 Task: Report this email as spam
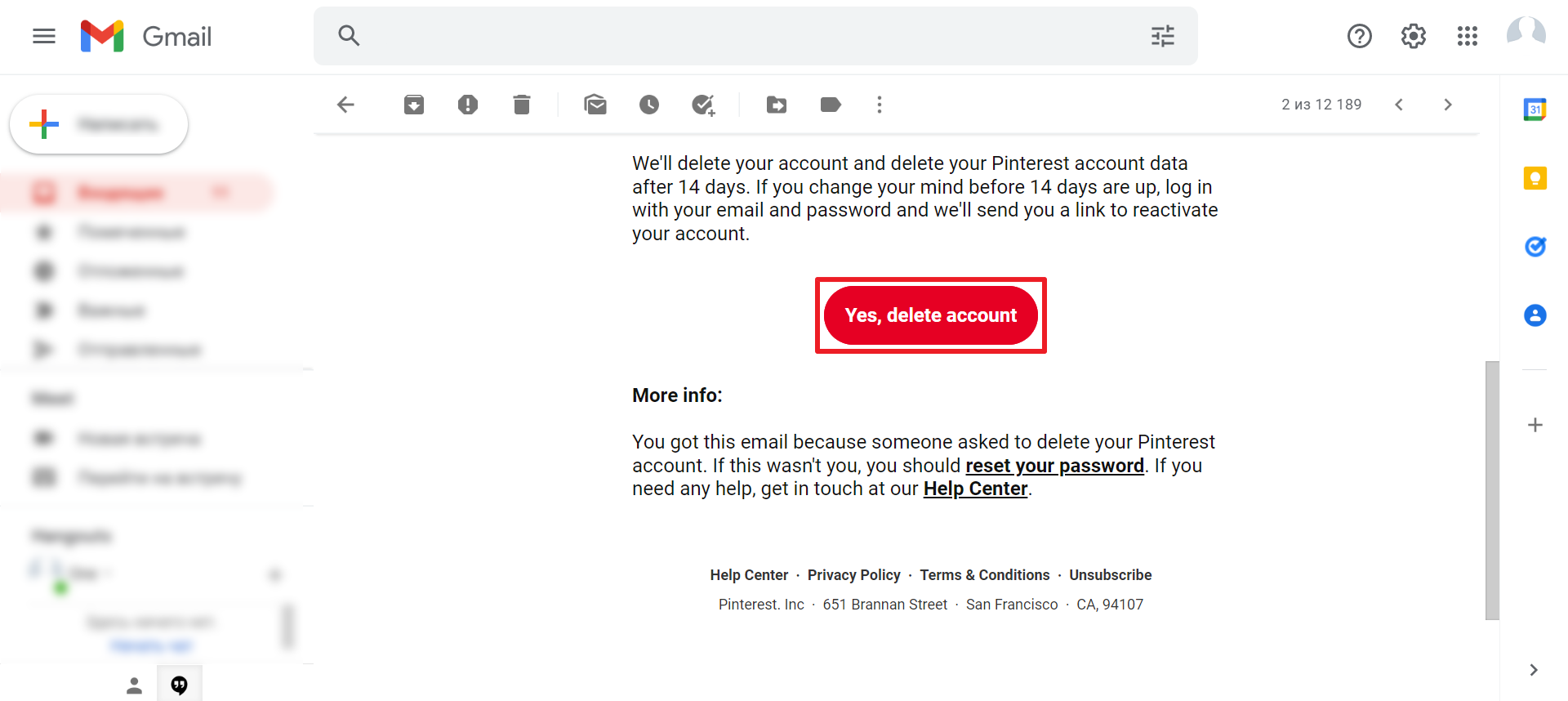pos(468,105)
